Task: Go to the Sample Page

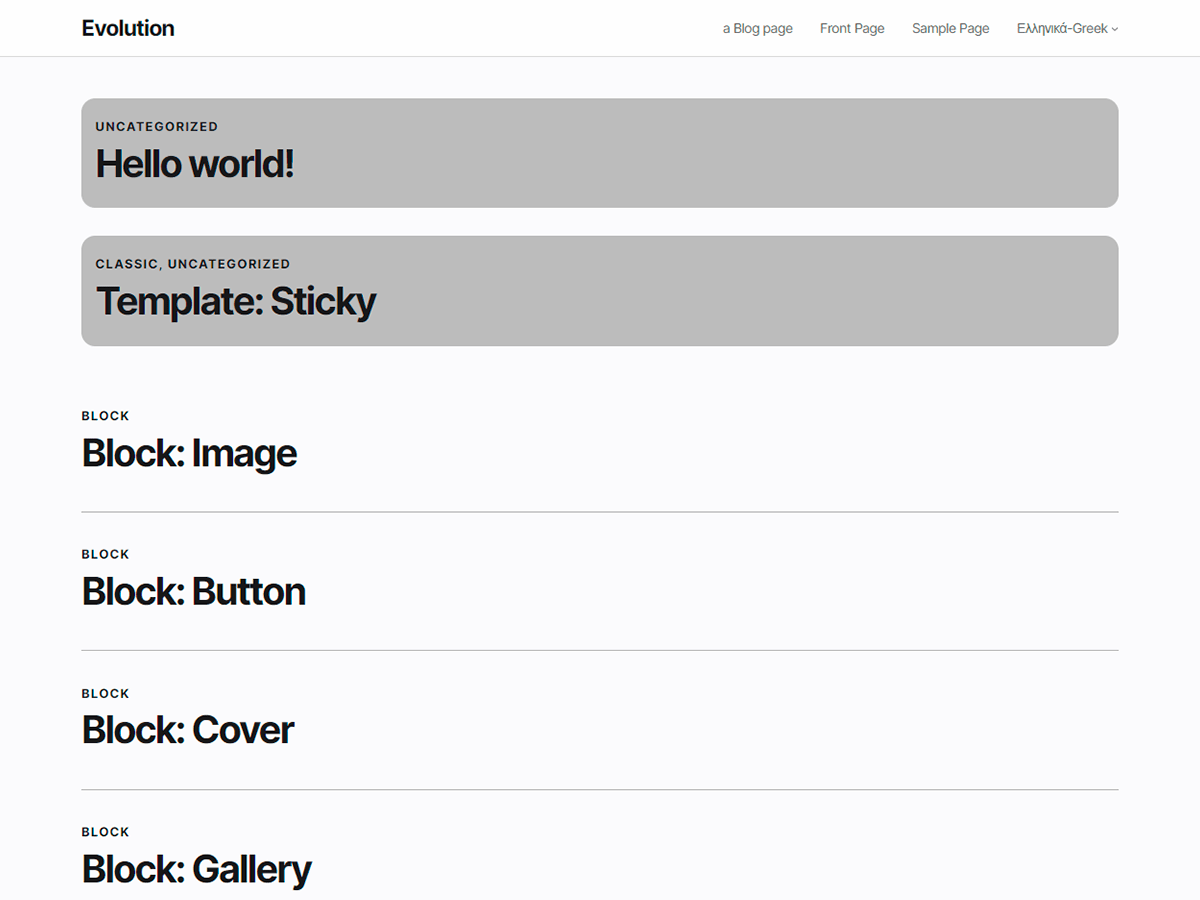Action: (x=949, y=28)
